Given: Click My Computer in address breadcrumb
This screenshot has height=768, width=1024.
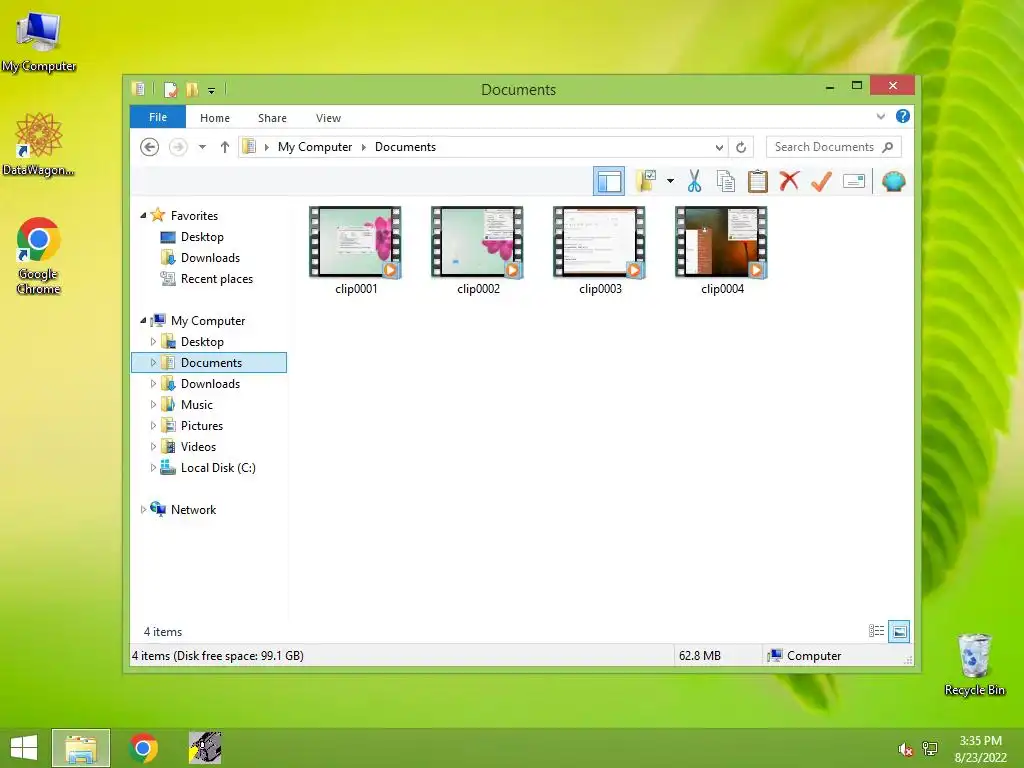Looking at the screenshot, I should pyautogui.click(x=315, y=147).
